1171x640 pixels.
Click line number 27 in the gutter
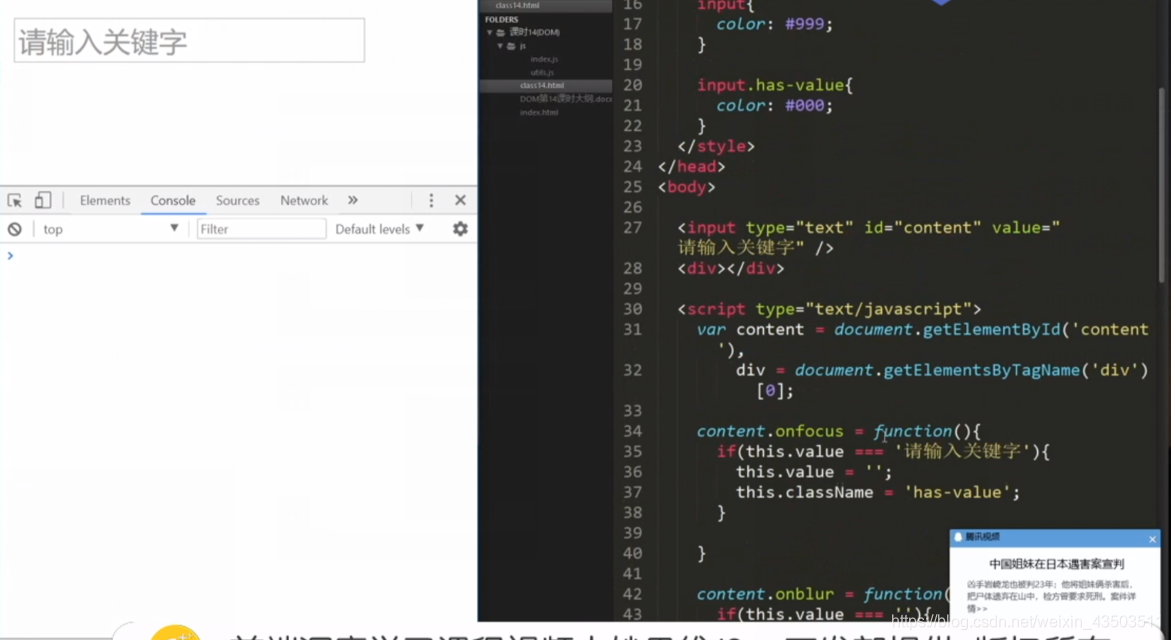point(633,228)
